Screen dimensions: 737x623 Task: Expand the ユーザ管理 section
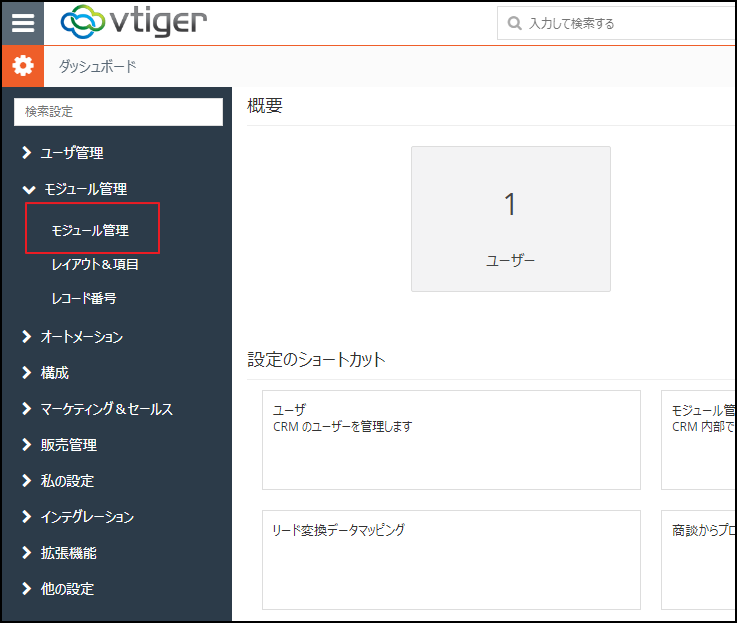(71, 153)
